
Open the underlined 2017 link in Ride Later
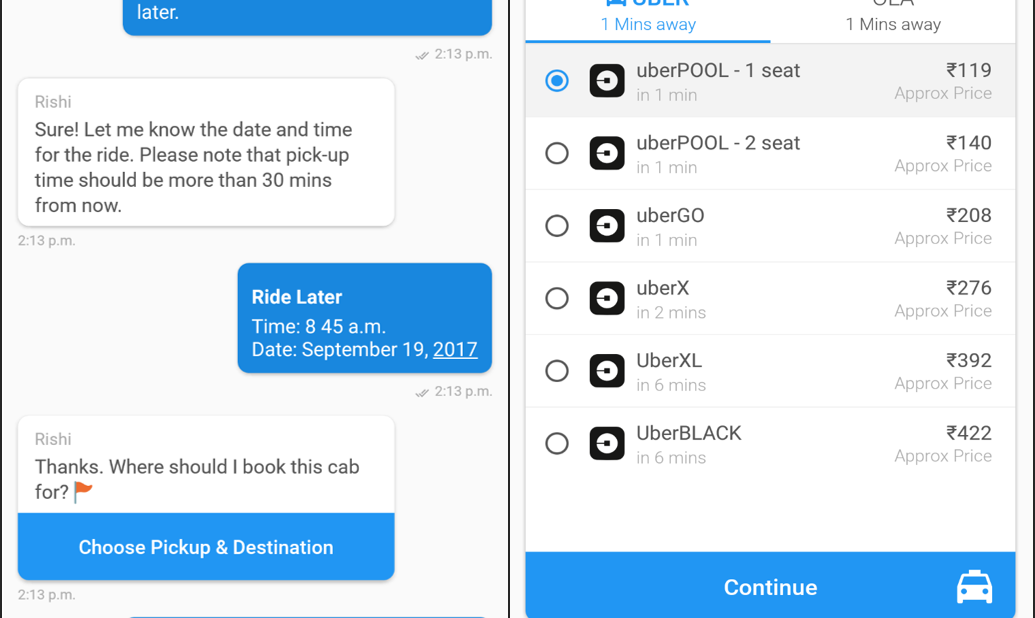coord(455,350)
